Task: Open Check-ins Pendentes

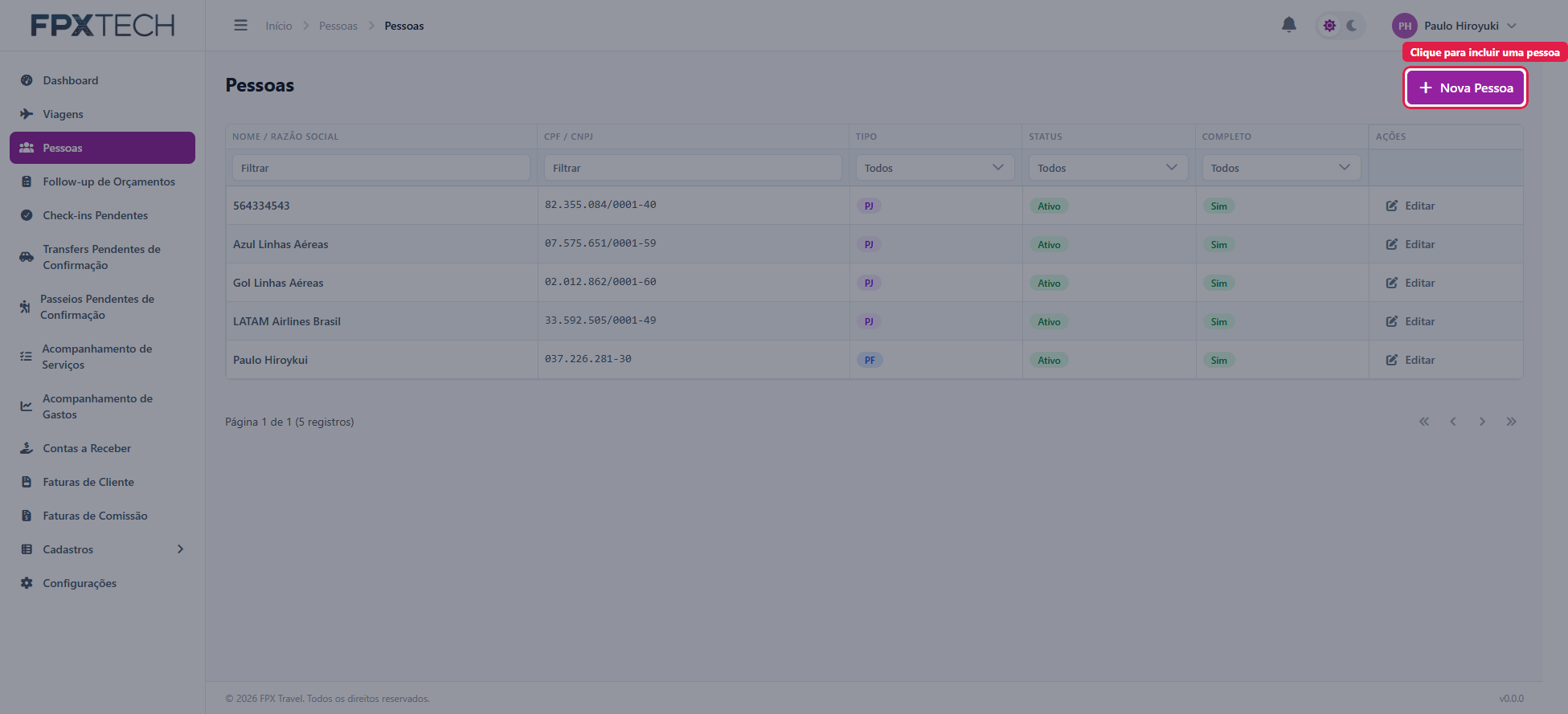Action: [102, 215]
